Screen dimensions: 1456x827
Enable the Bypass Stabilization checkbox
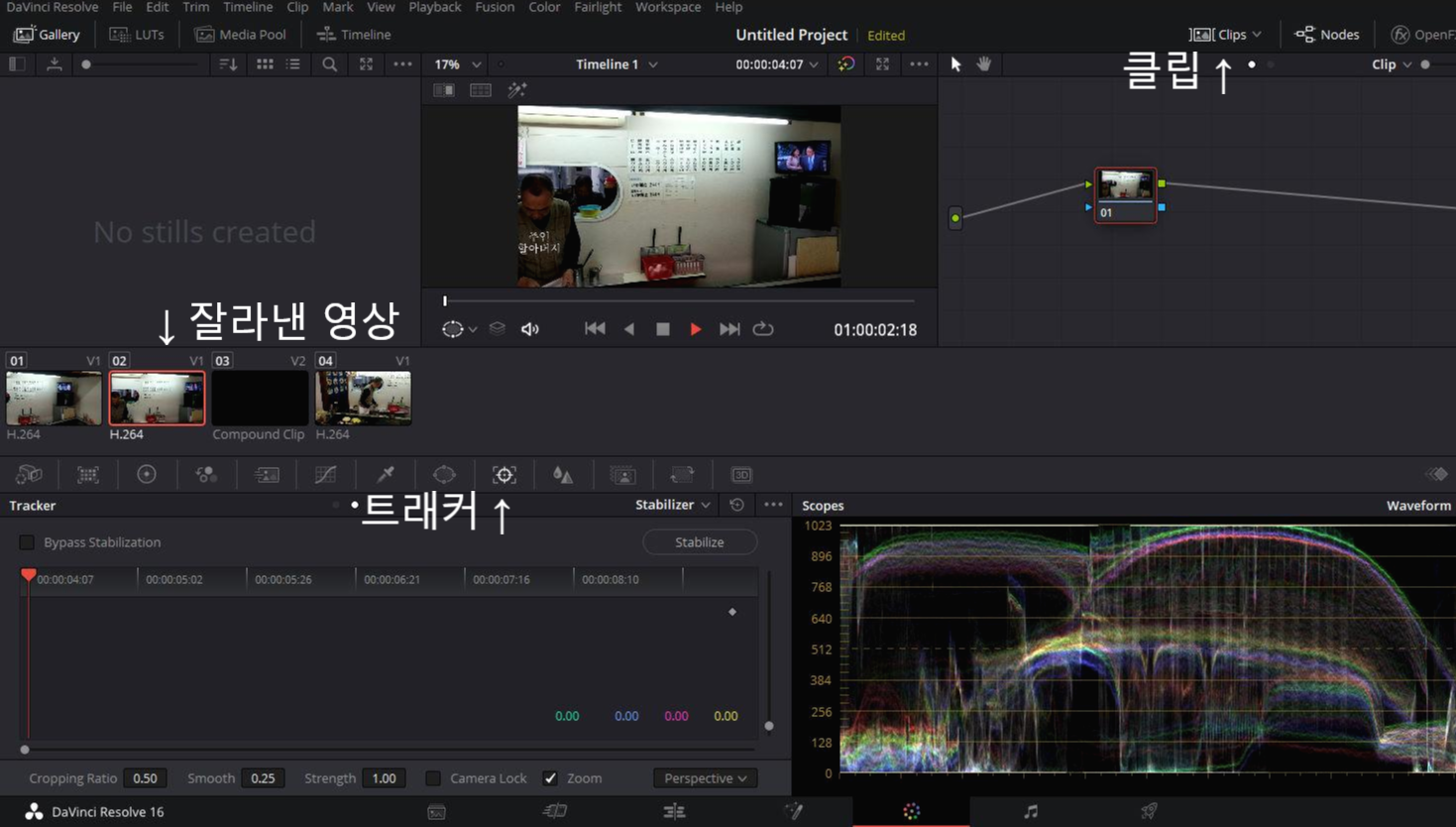[27, 541]
